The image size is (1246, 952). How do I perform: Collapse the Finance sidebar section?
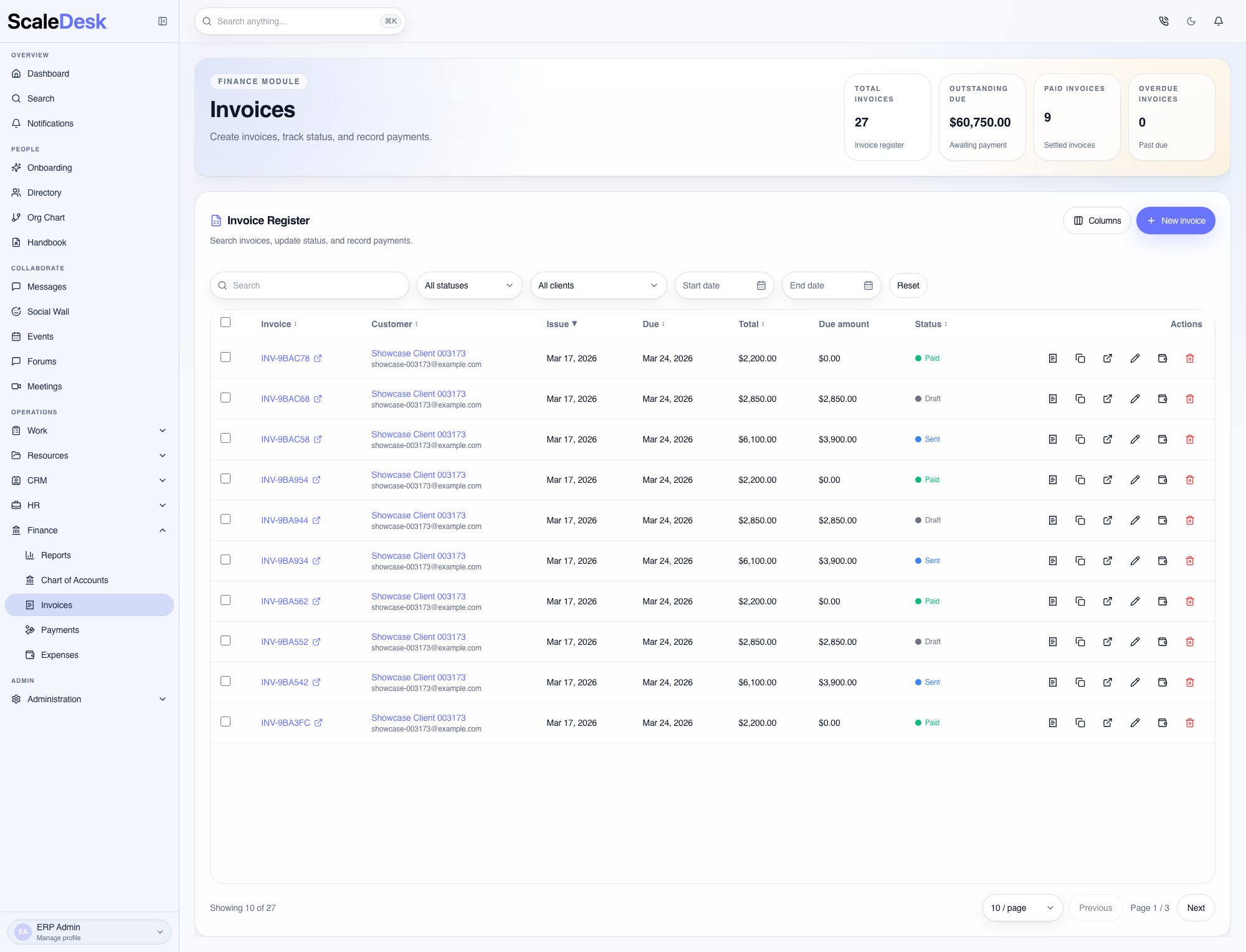89,530
